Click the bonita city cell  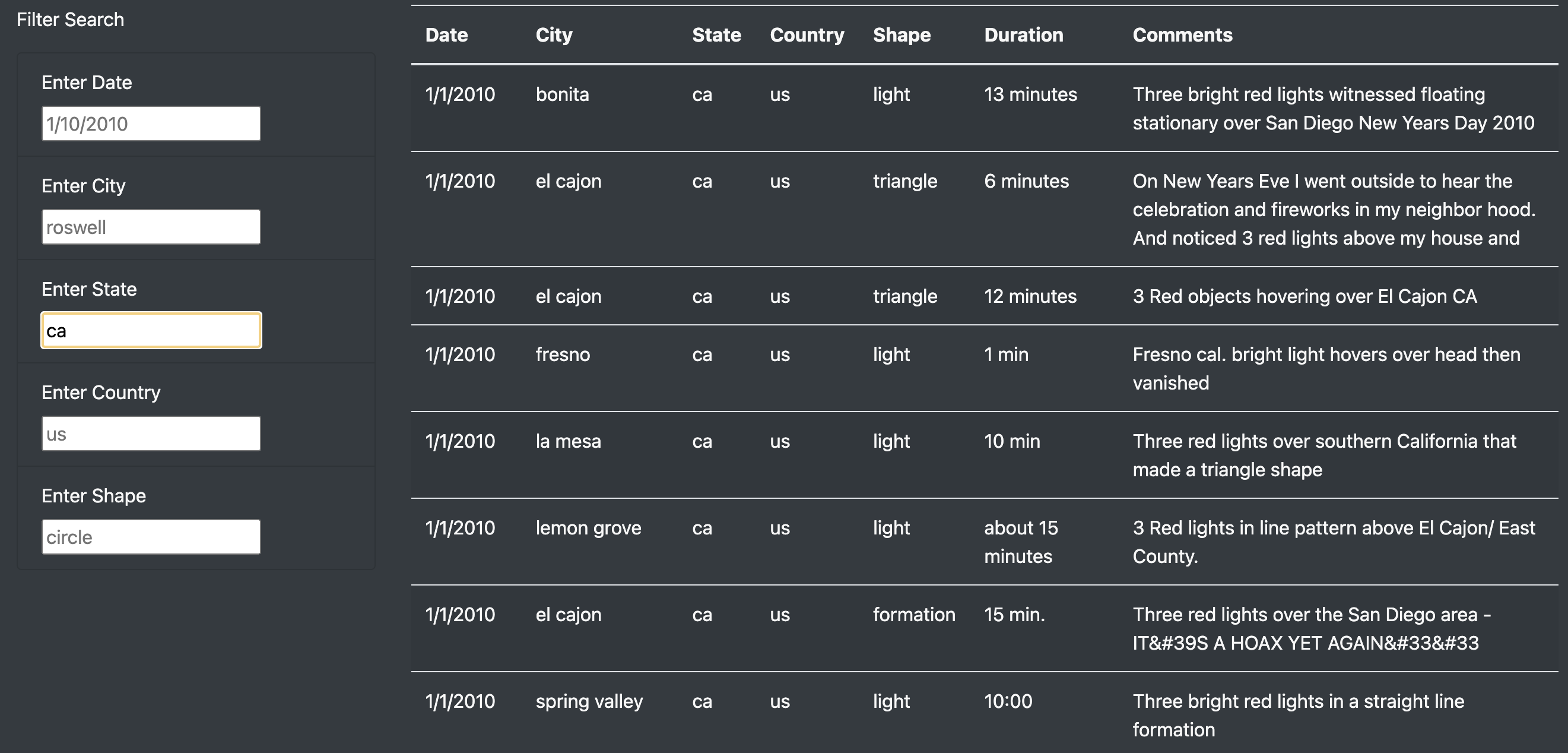pos(562,94)
